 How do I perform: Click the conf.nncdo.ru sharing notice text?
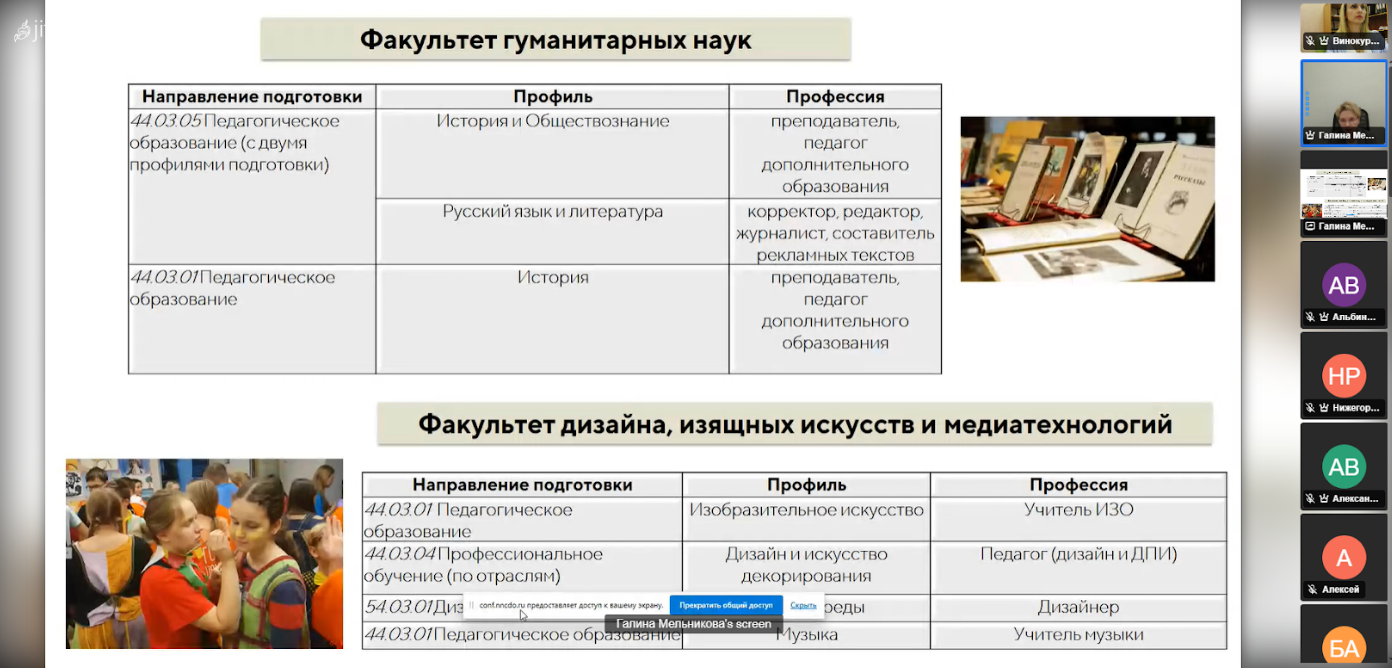[571, 605]
